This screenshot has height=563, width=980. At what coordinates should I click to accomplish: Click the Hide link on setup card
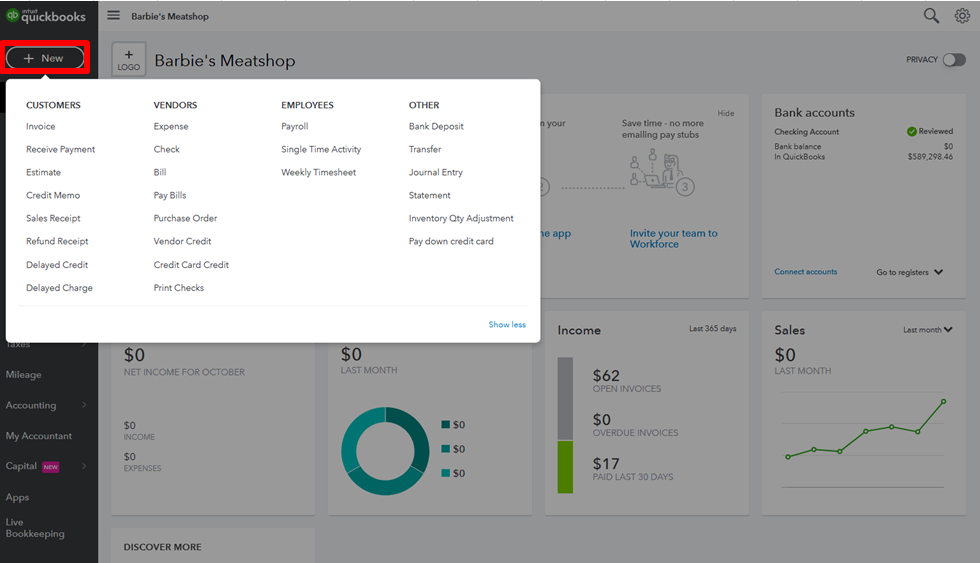[726, 113]
